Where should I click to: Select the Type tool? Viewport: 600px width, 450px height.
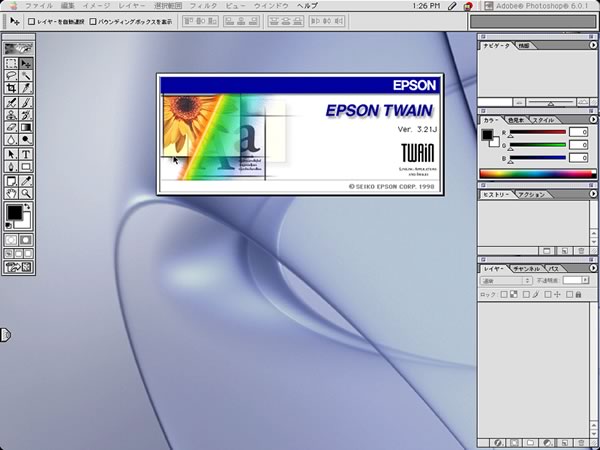(26, 154)
